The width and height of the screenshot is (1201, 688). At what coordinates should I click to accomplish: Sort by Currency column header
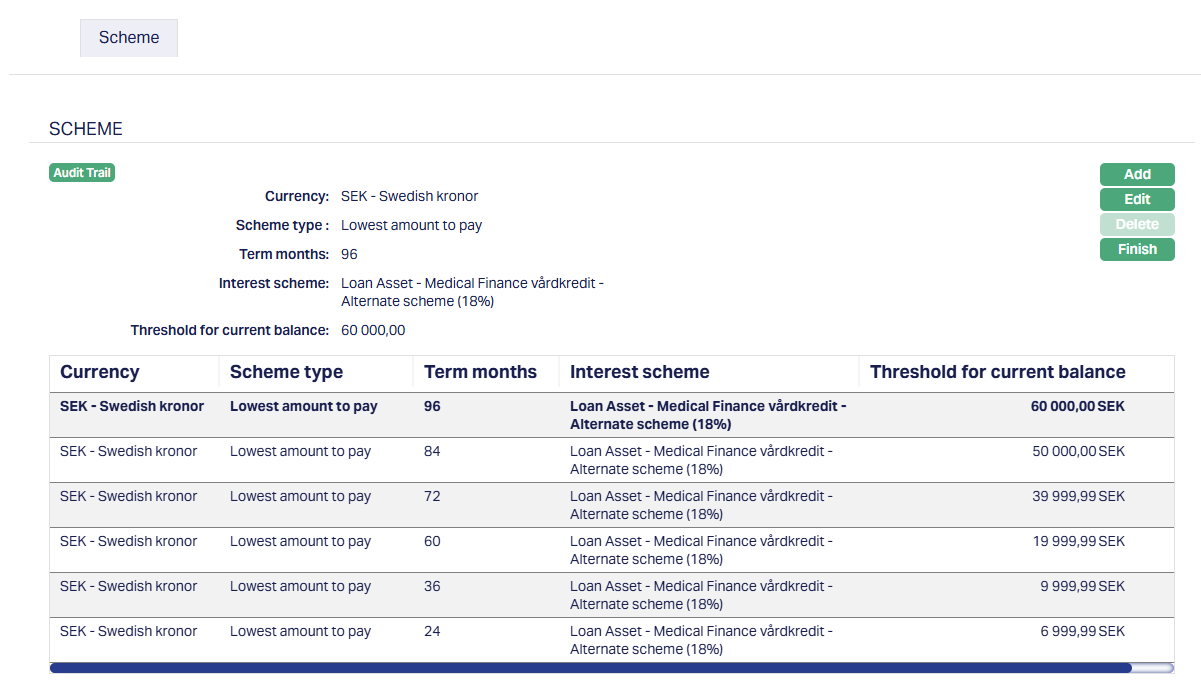pyautogui.click(x=100, y=372)
